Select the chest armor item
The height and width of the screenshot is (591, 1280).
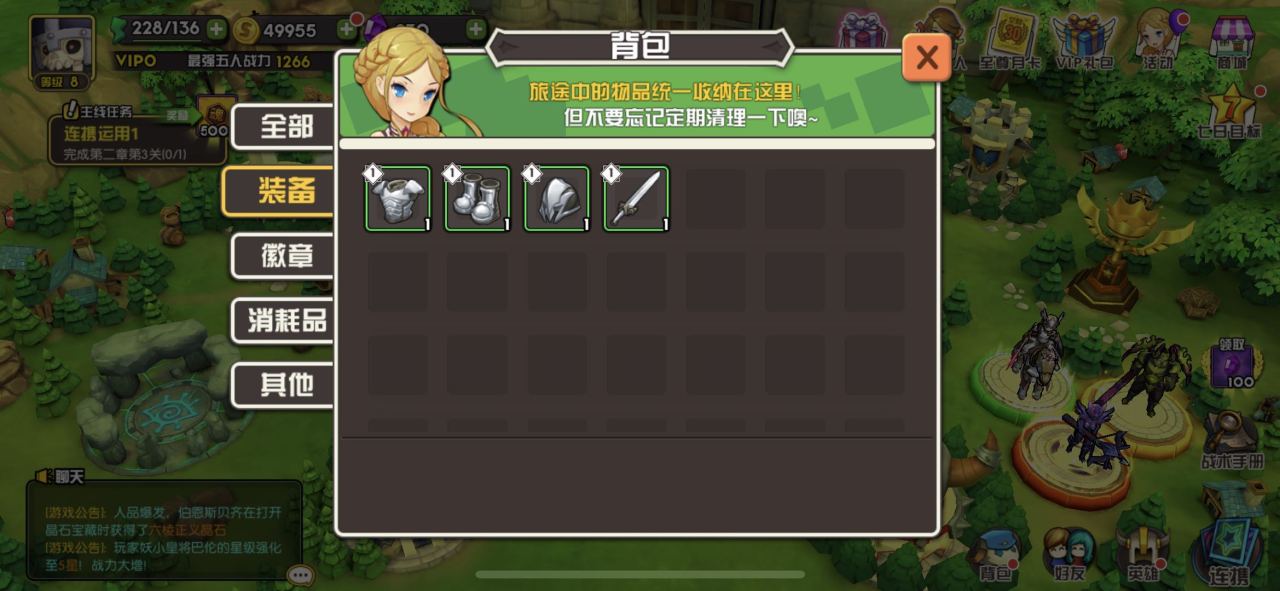[398, 198]
